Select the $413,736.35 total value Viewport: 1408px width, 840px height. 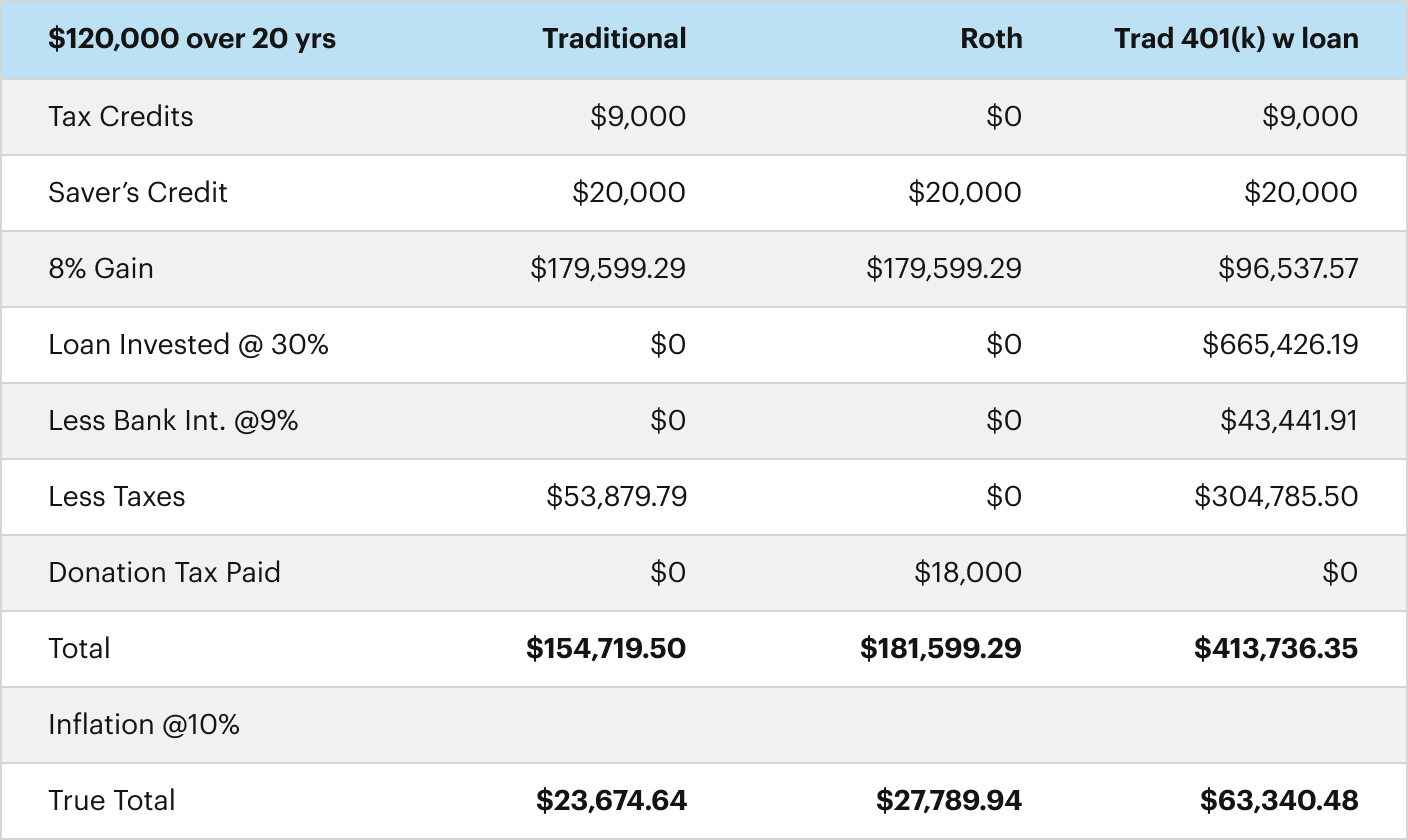tap(1276, 648)
